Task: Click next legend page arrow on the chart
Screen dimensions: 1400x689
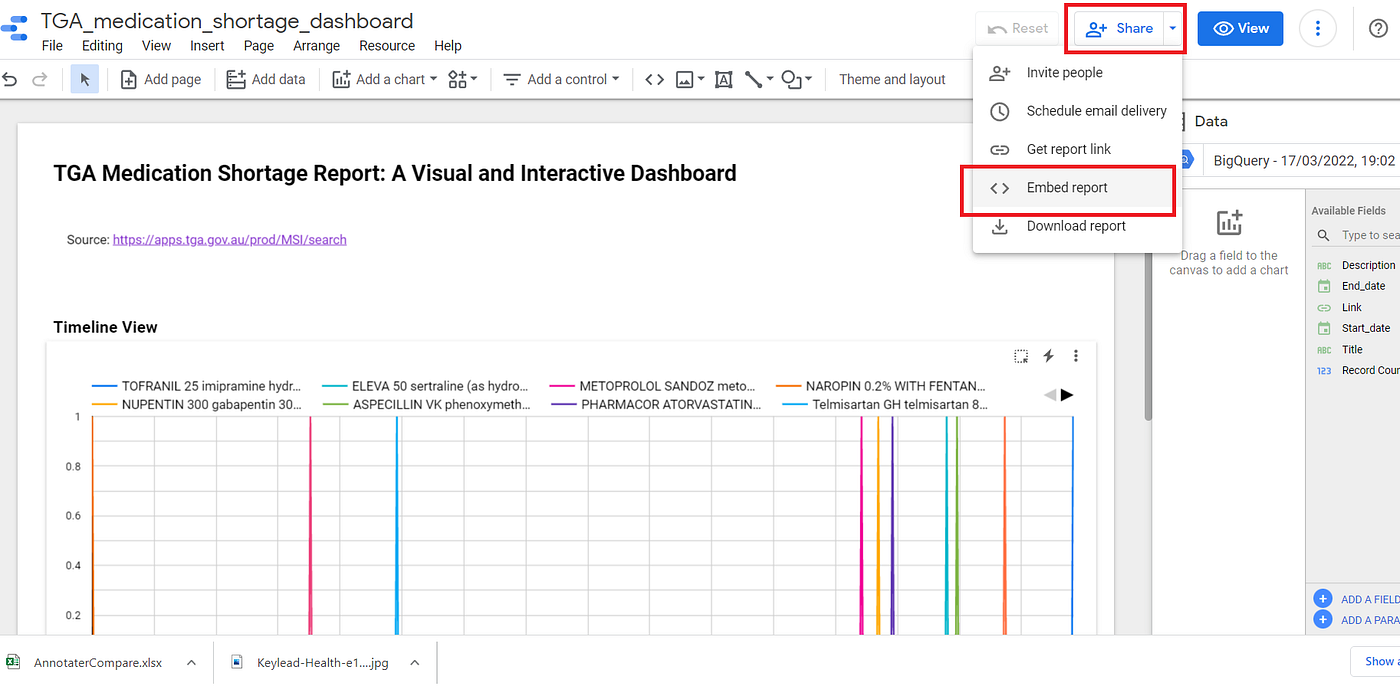Action: click(1068, 394)
